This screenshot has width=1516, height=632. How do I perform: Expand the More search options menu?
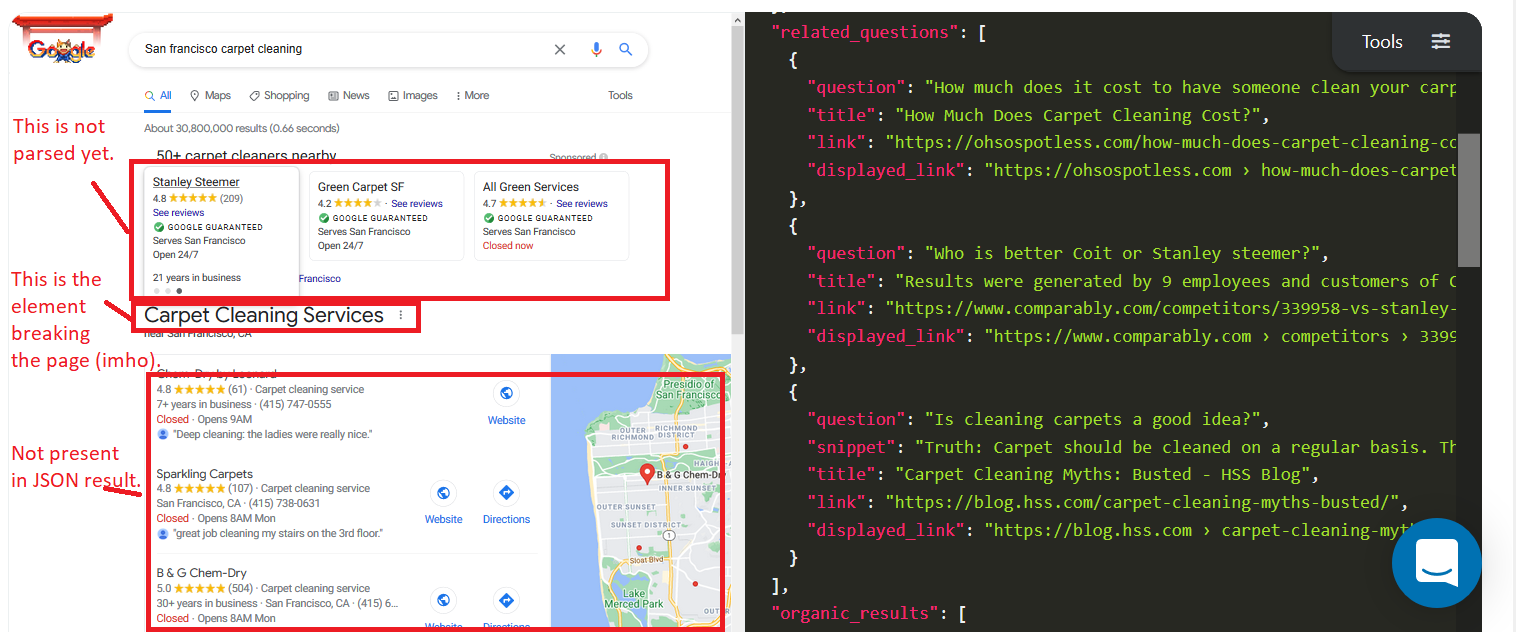(472, 96)
